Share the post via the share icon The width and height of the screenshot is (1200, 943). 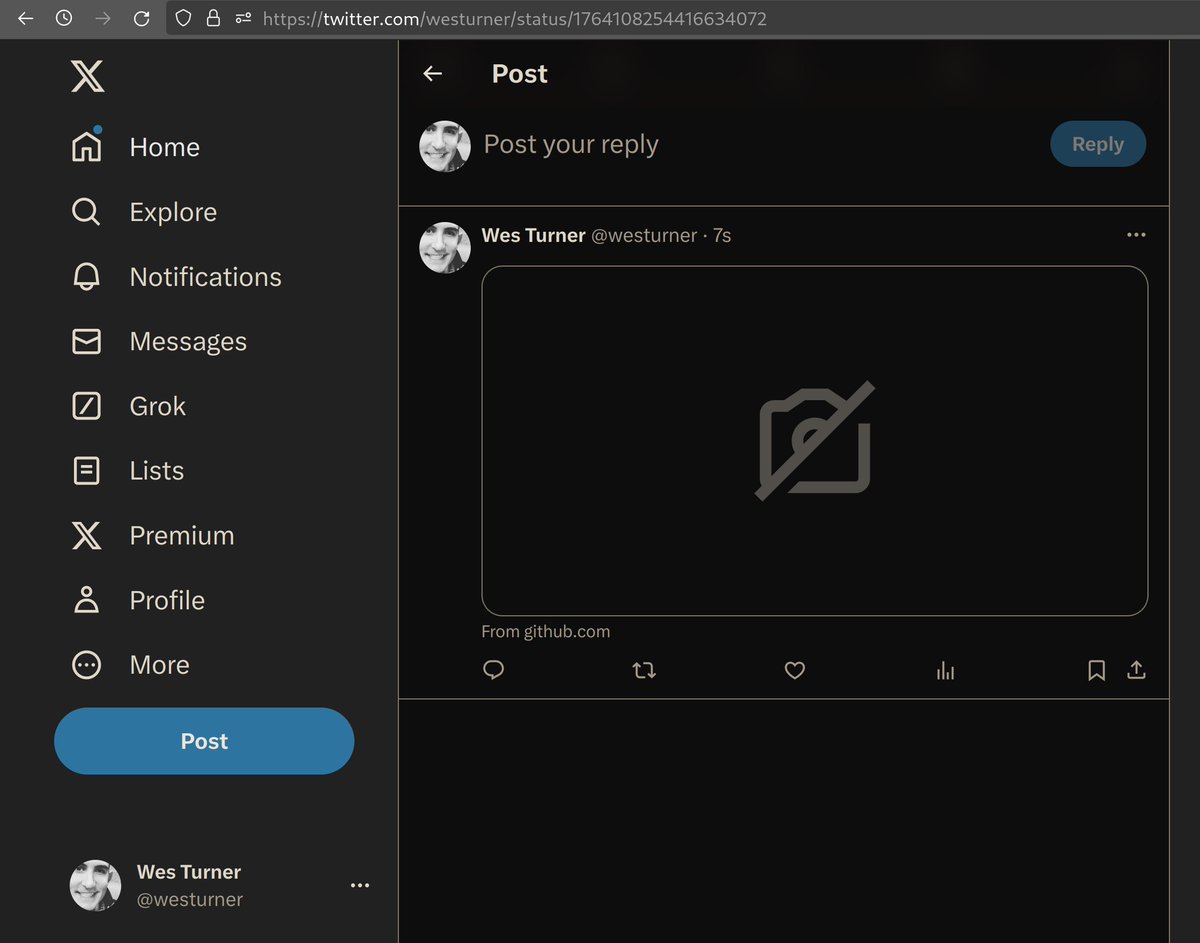point(1136,670)
